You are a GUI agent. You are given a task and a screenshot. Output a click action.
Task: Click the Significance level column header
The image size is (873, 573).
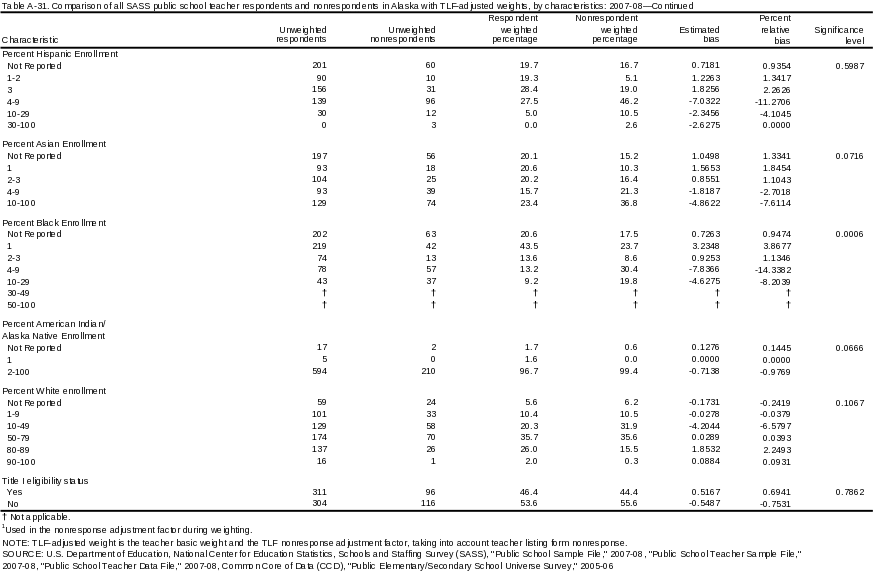839,35
